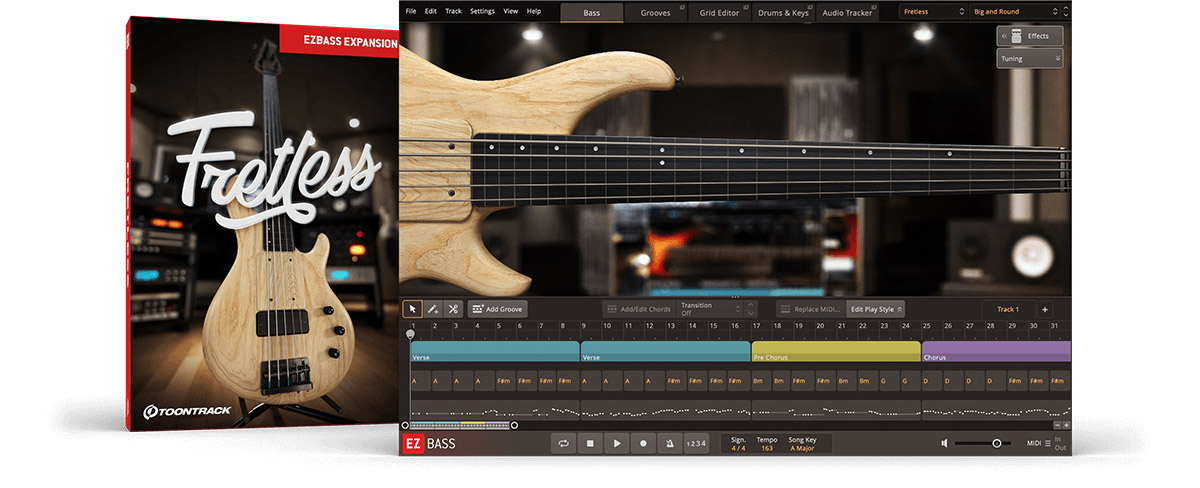Viewport: 1200px width, 488px height.
Task: Start playback with Play button
Action: [x=617, y=443]
